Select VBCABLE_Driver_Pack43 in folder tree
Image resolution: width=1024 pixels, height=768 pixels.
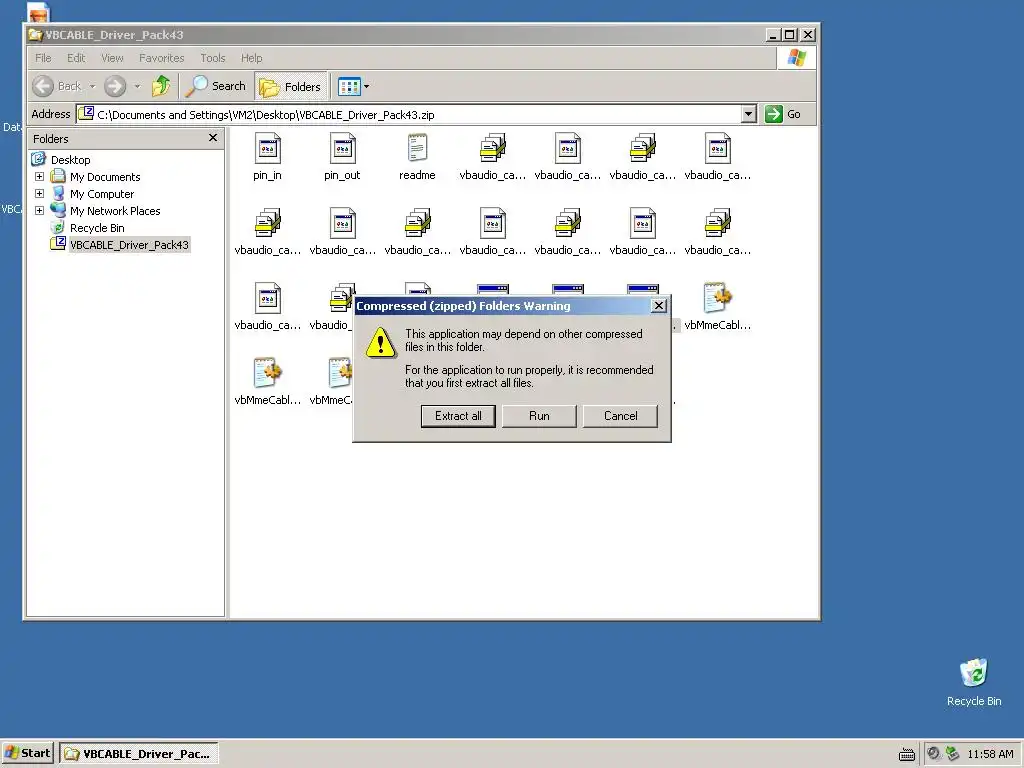click(129, 245)
